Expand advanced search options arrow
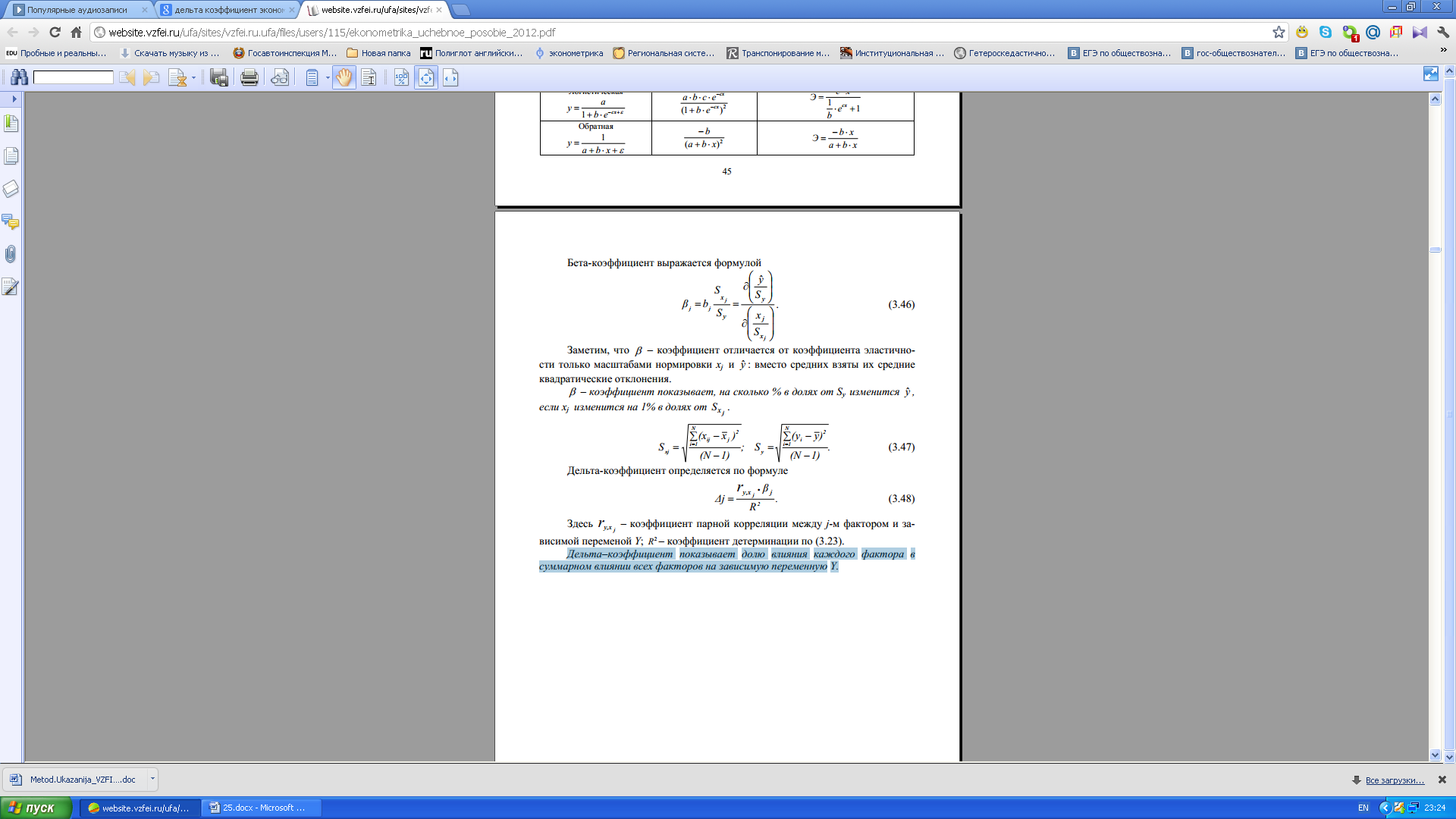1456x819 pixels. click(x=193, y=78)
